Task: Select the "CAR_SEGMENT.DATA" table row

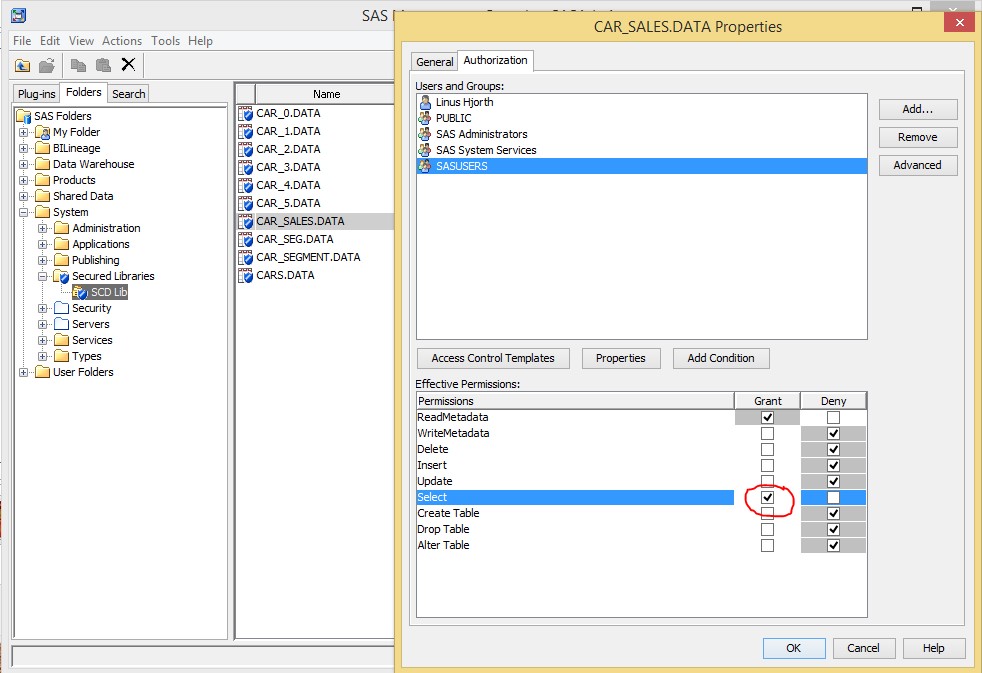Action: click(x=316, y=257)
